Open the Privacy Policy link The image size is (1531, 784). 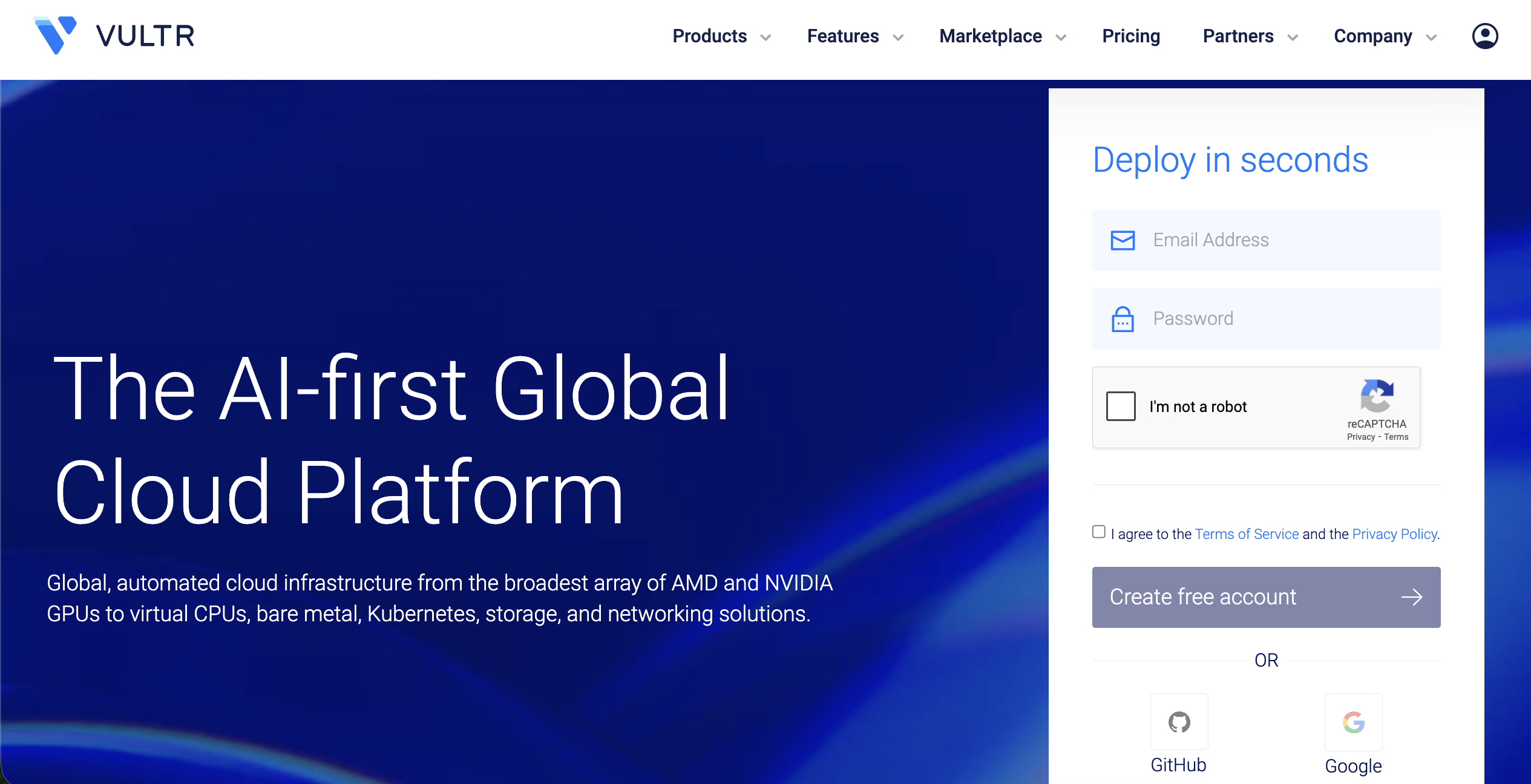[x=1394, y=534]
